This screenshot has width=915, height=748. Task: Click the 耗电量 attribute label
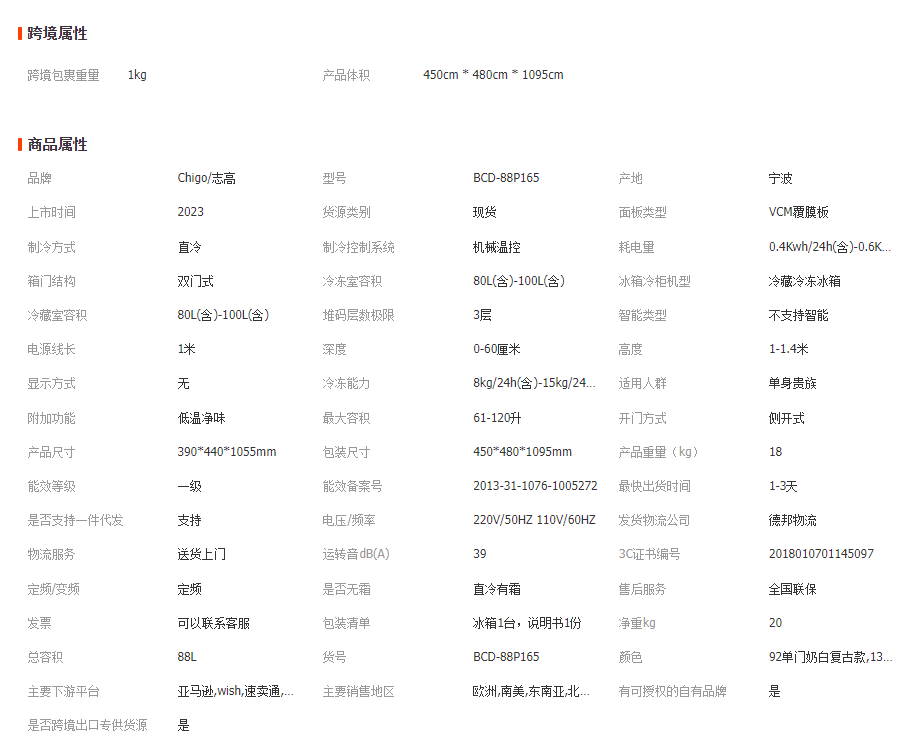click(x=636, y=247)
